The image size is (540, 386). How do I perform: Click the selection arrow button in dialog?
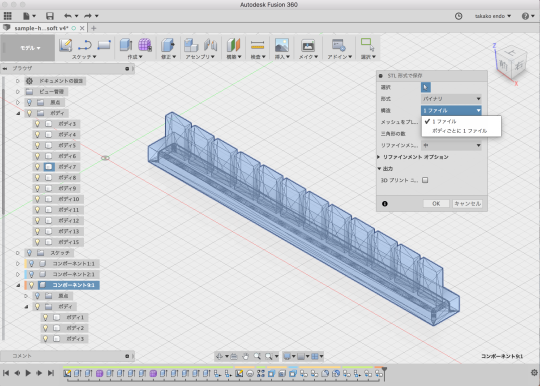(x=426, y=87)
